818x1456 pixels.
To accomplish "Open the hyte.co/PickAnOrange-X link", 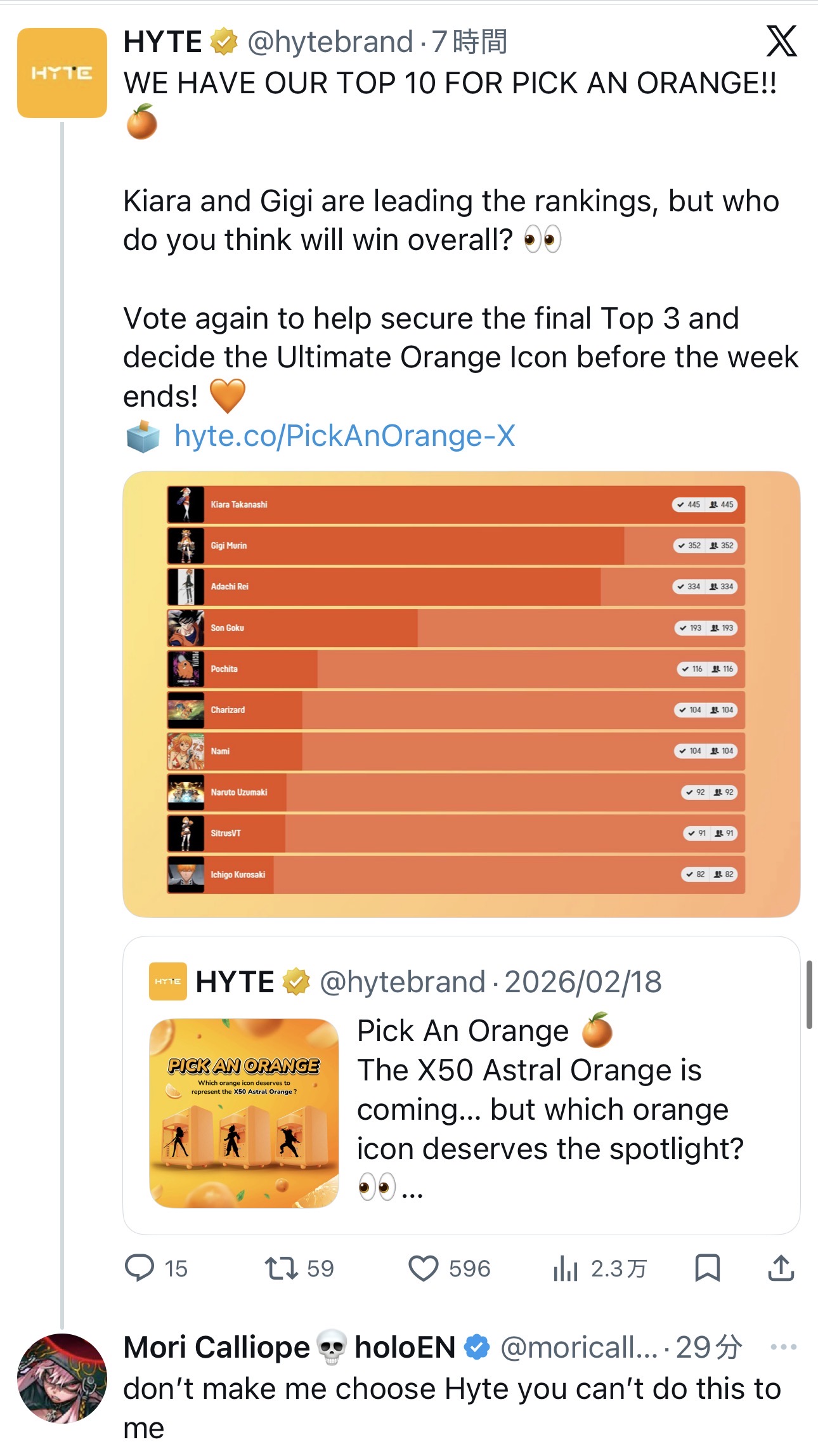I will pos(344,436).
